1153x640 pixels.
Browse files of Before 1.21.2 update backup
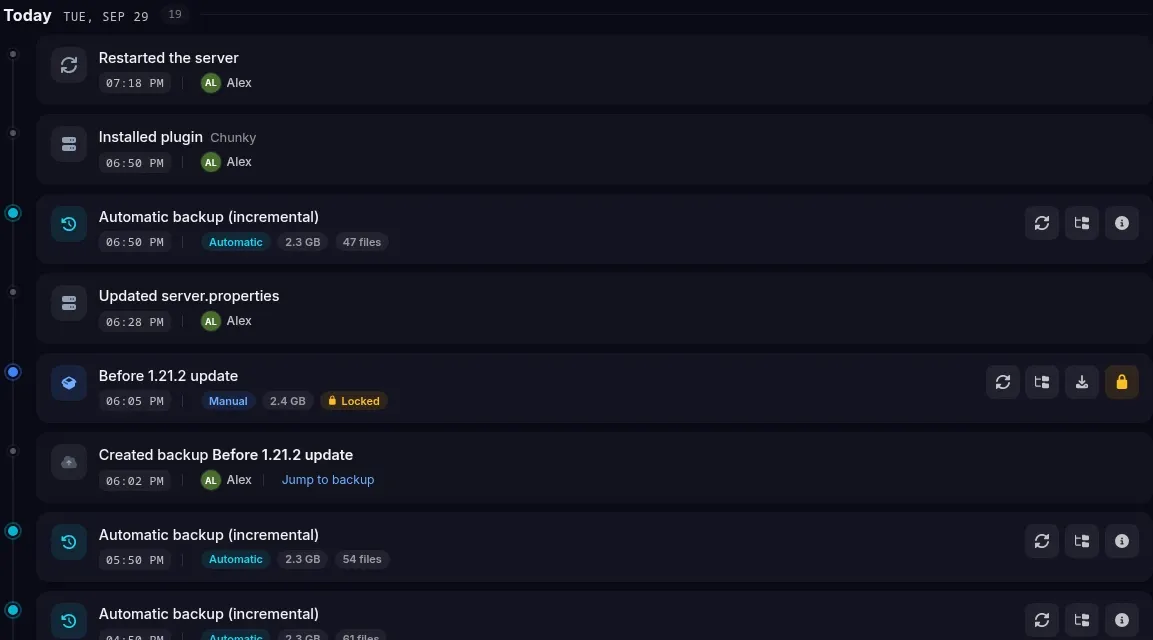pos(1042,382)
